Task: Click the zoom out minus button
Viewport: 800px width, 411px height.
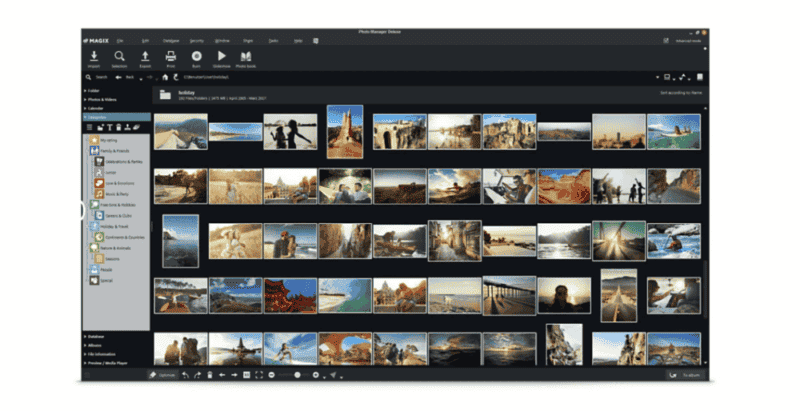Action: pyautogui.click(x=271, y=375)
